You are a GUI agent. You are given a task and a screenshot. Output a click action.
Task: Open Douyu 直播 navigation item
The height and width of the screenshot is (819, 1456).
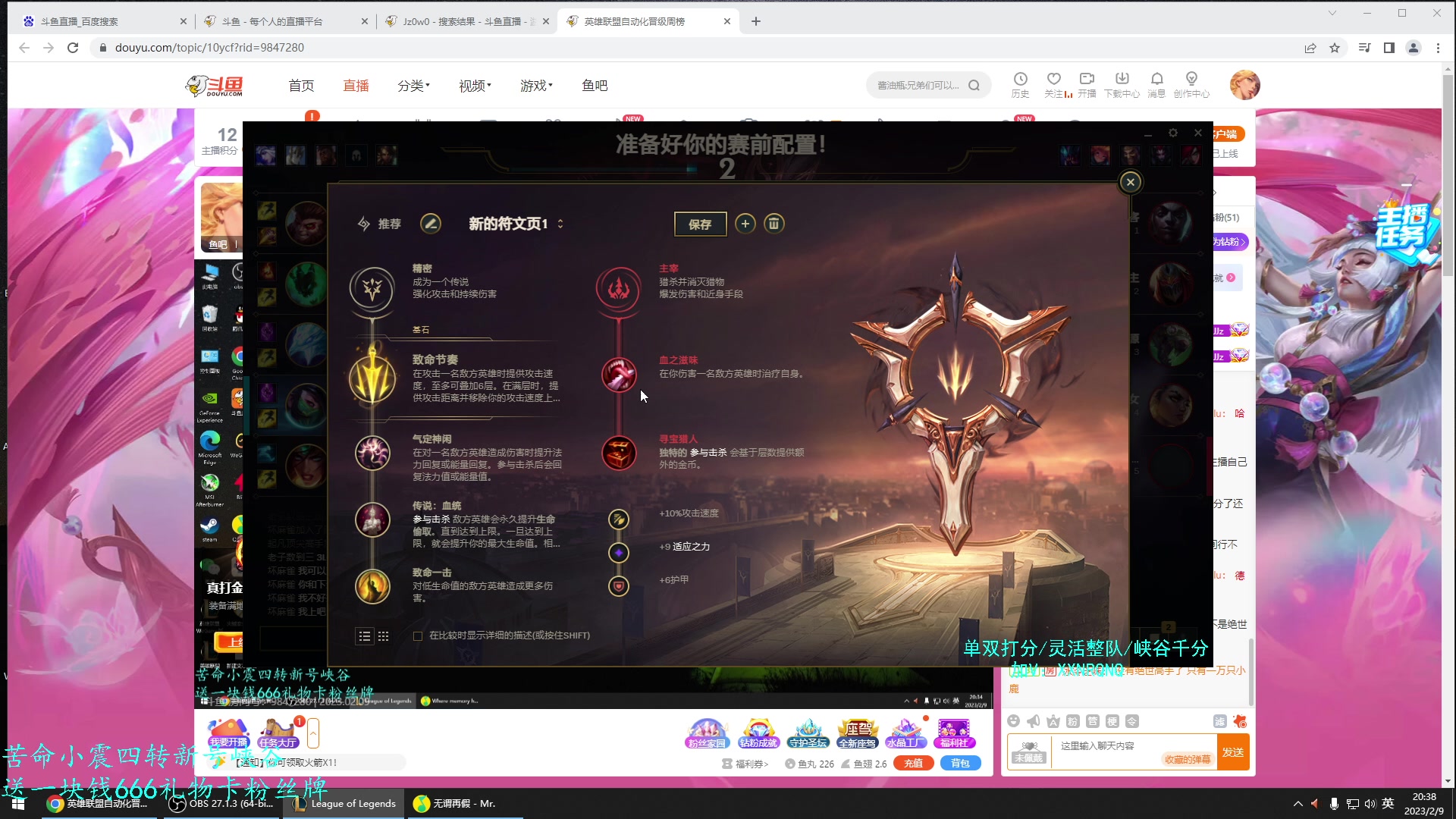356,86
